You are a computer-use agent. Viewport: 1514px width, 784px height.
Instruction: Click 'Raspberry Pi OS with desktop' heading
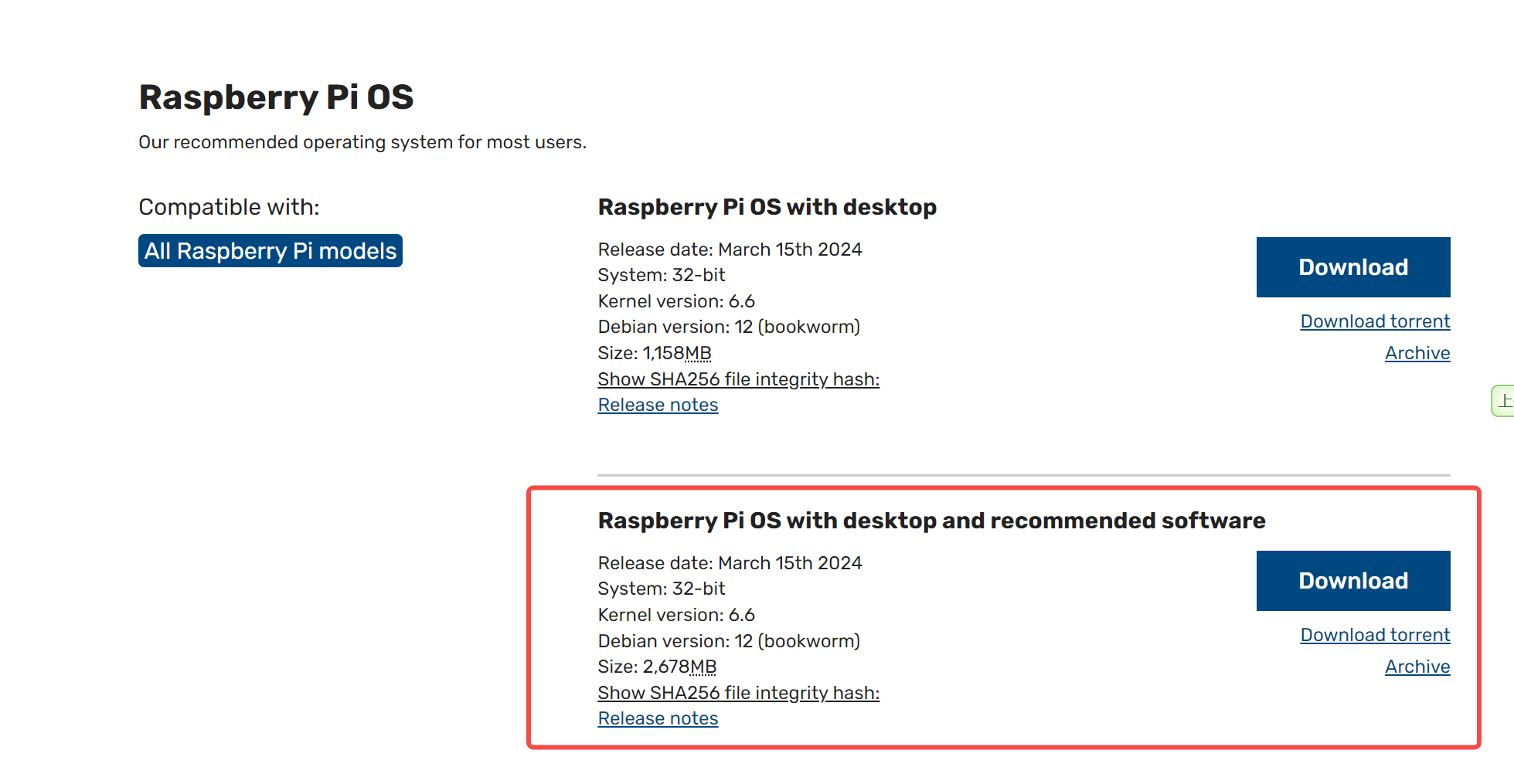click(x=767, y=207)
